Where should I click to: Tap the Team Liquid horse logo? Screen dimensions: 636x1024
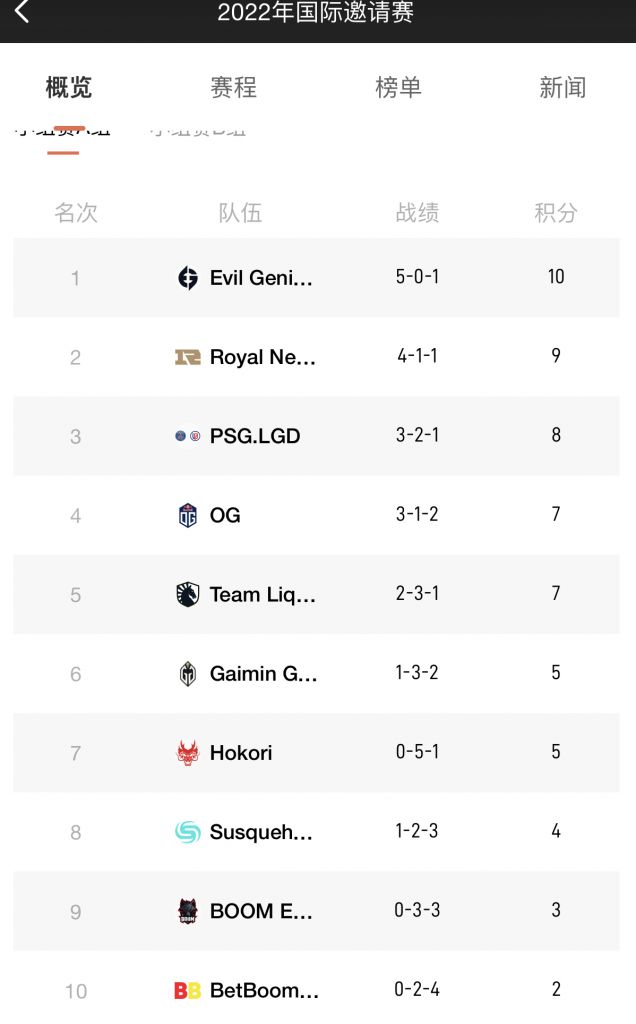point(188,594)
